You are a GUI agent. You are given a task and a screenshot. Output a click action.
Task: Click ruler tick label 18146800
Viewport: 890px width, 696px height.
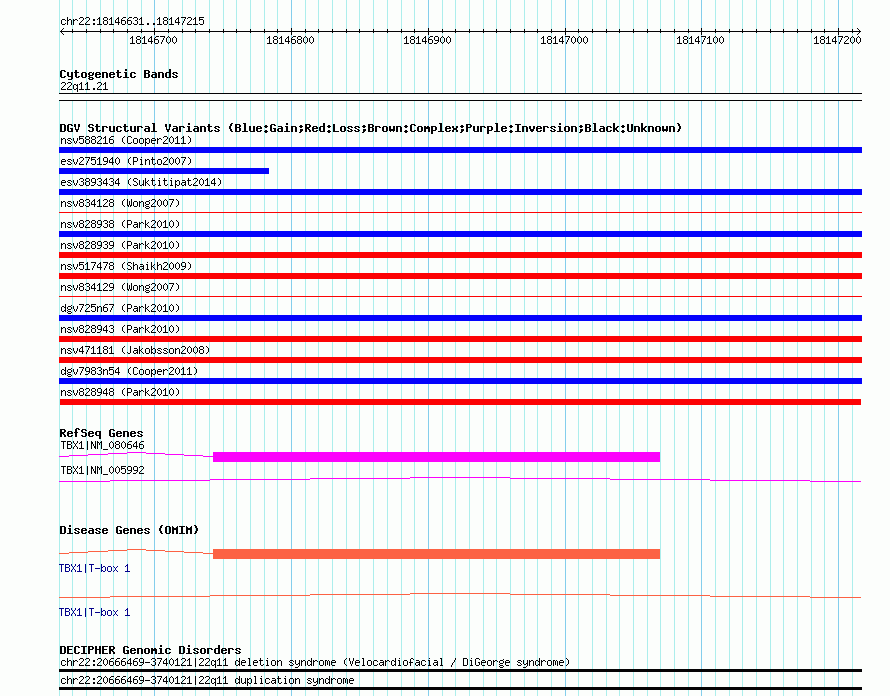pyautogui.click(x=290, y=40)
